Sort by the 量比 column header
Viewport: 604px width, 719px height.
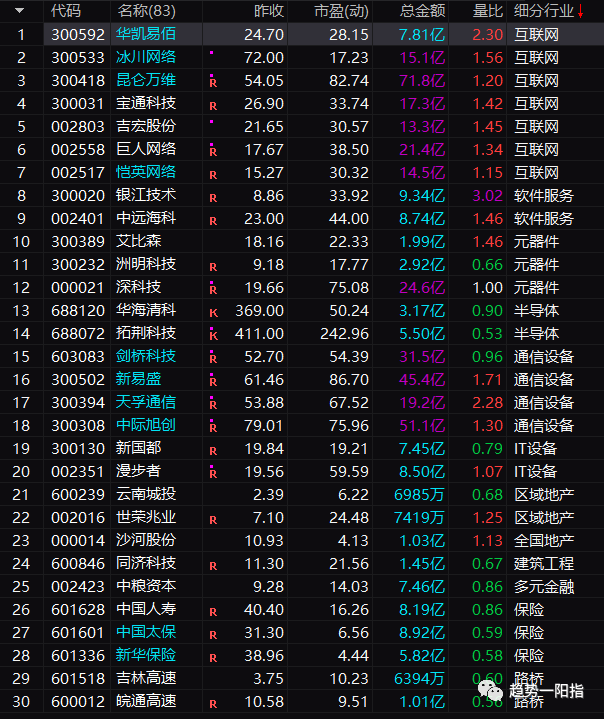(x=488, y=11)
